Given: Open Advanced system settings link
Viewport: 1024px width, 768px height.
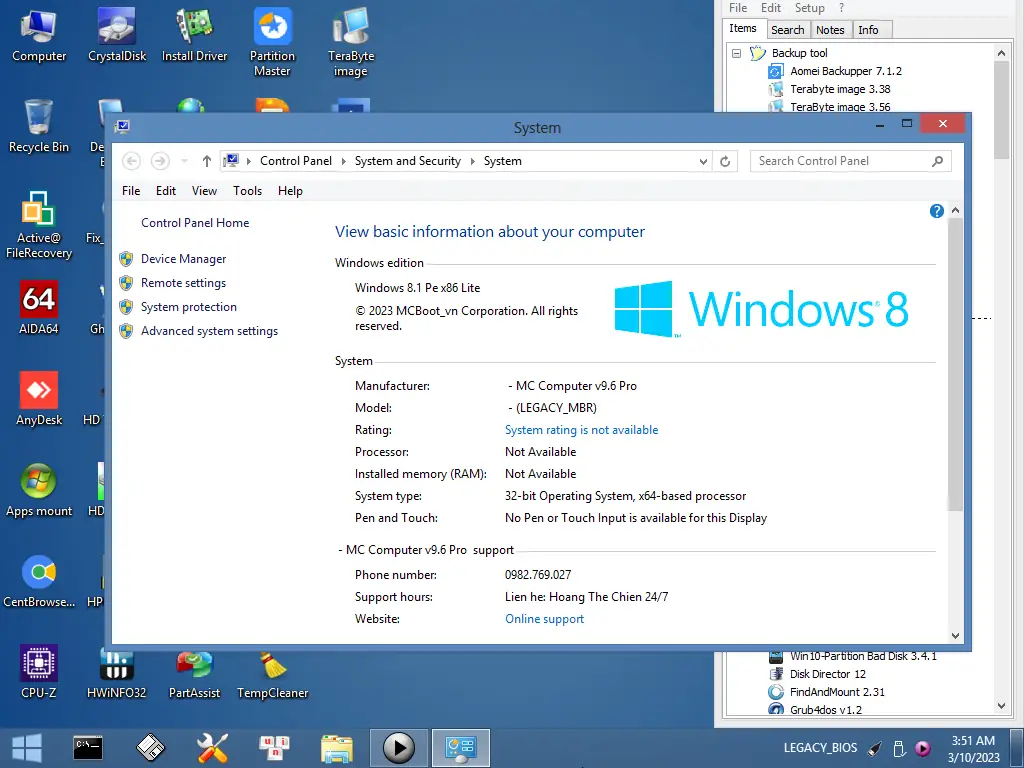Looking at the screenshot, I should [x=209, y=331].
